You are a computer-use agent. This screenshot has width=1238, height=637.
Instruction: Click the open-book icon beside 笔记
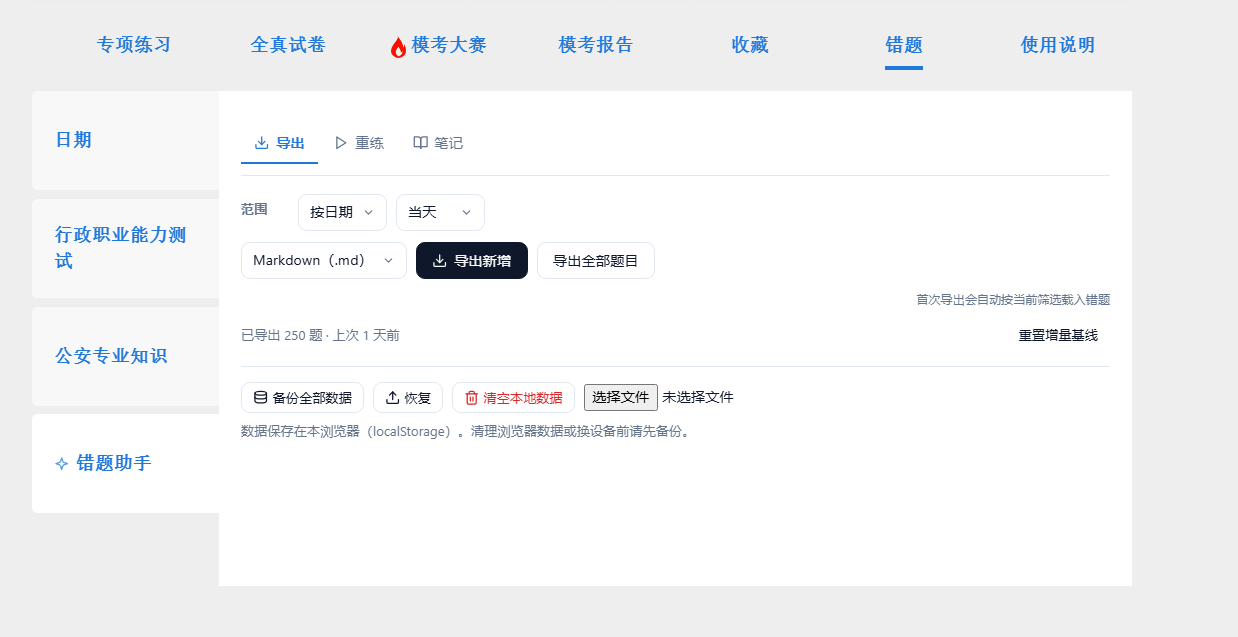tap(421, 143)
